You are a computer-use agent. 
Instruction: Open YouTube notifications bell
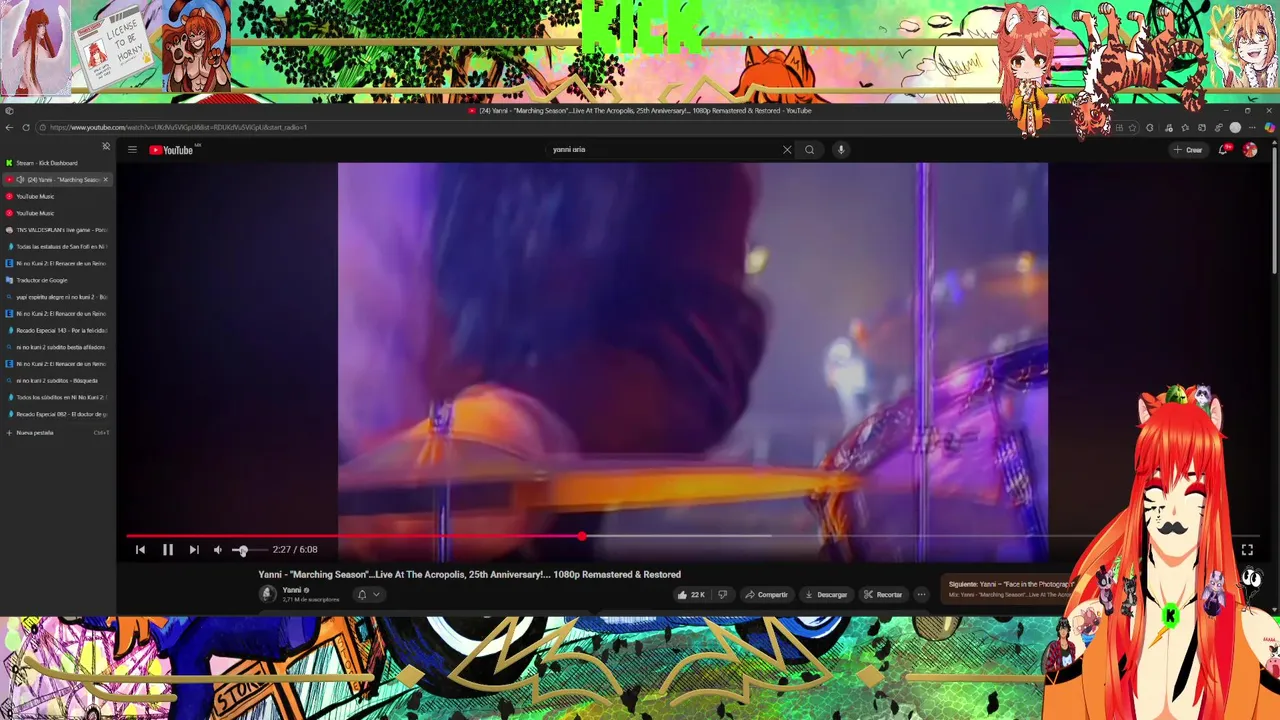(1223, 150)
